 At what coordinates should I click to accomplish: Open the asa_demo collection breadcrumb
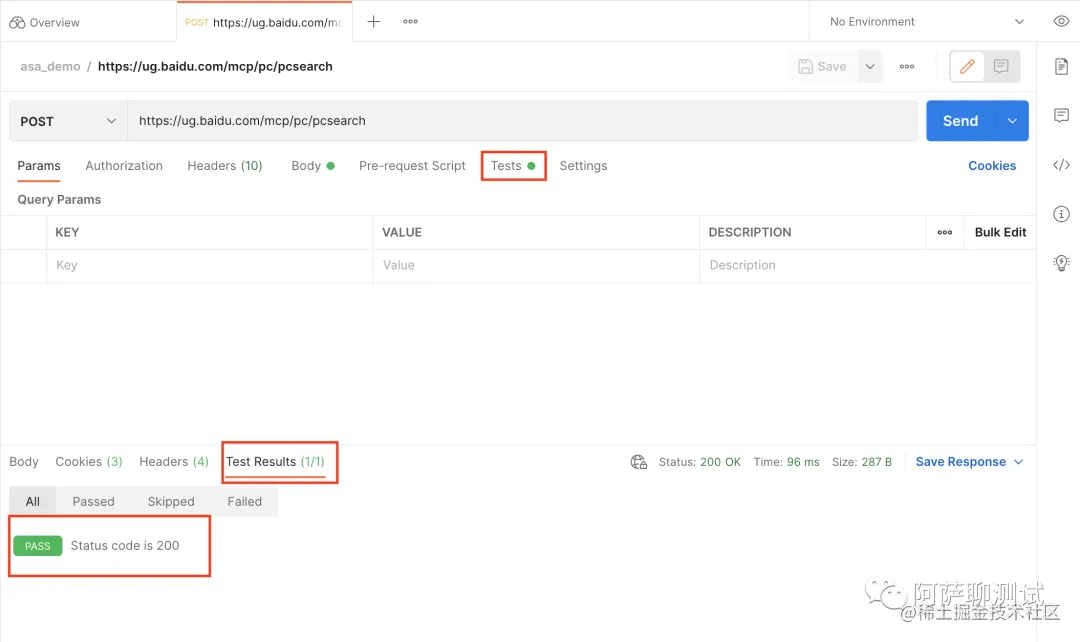click(x=50, y=66)
